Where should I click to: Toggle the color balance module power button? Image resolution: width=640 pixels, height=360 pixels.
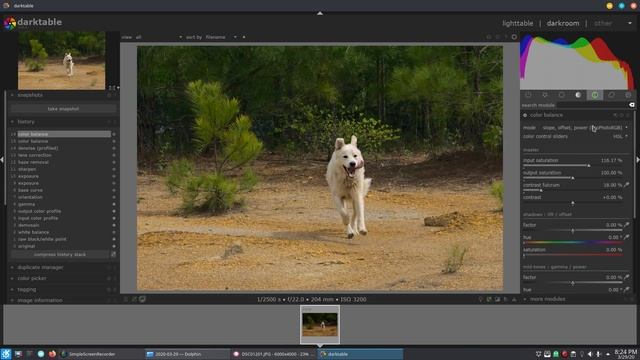[x=525, y=116]
